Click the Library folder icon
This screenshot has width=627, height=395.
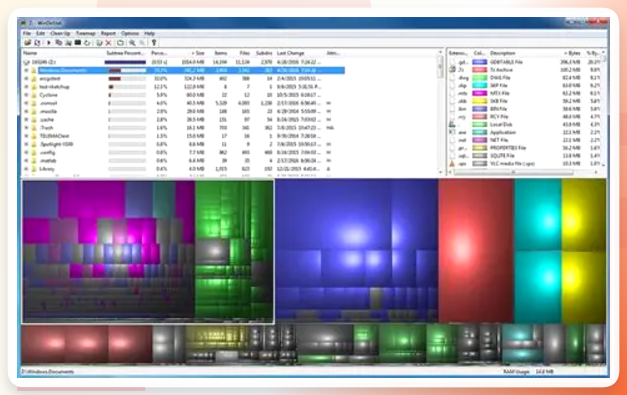[34, 169]
